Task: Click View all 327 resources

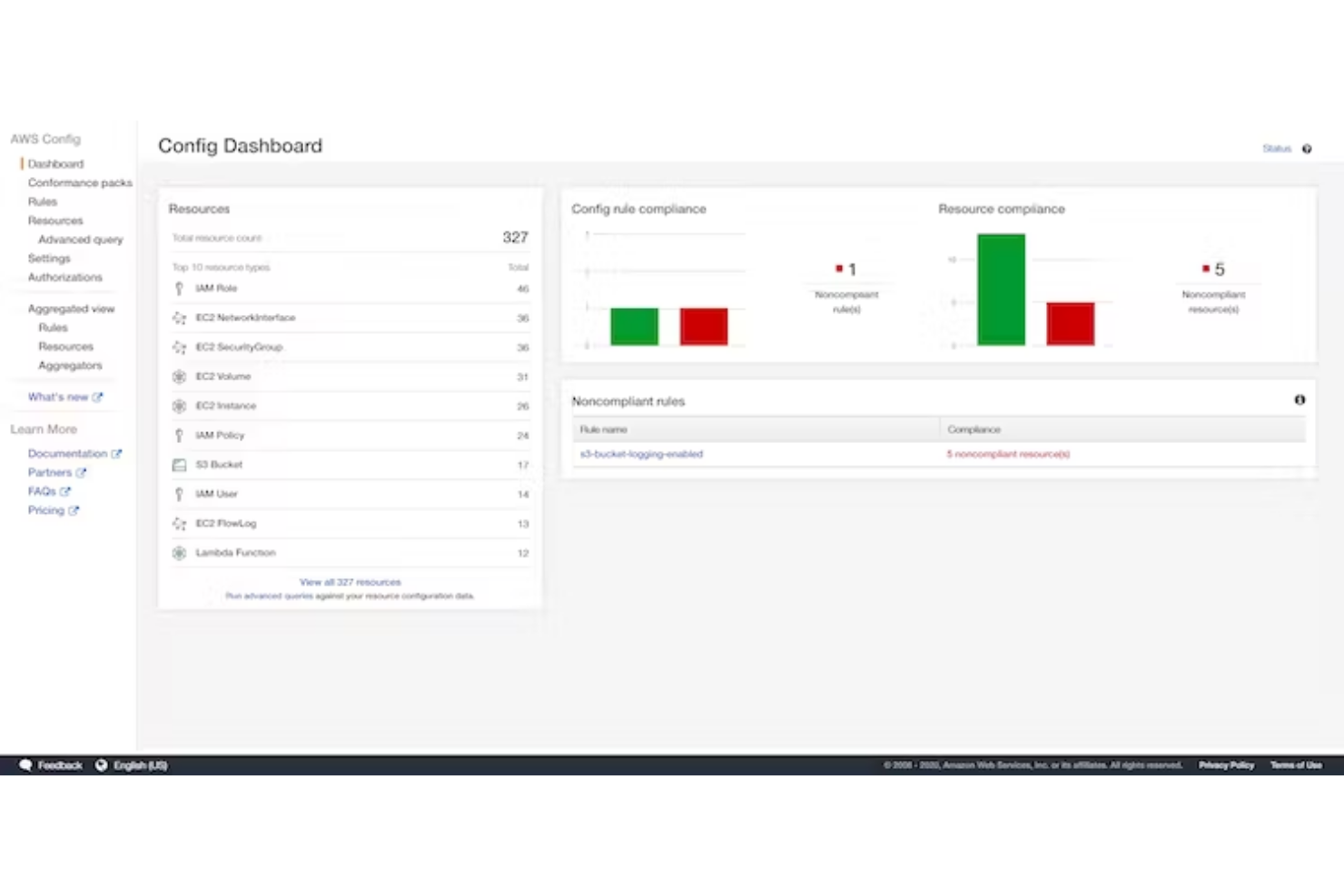Action: (349, 581)
